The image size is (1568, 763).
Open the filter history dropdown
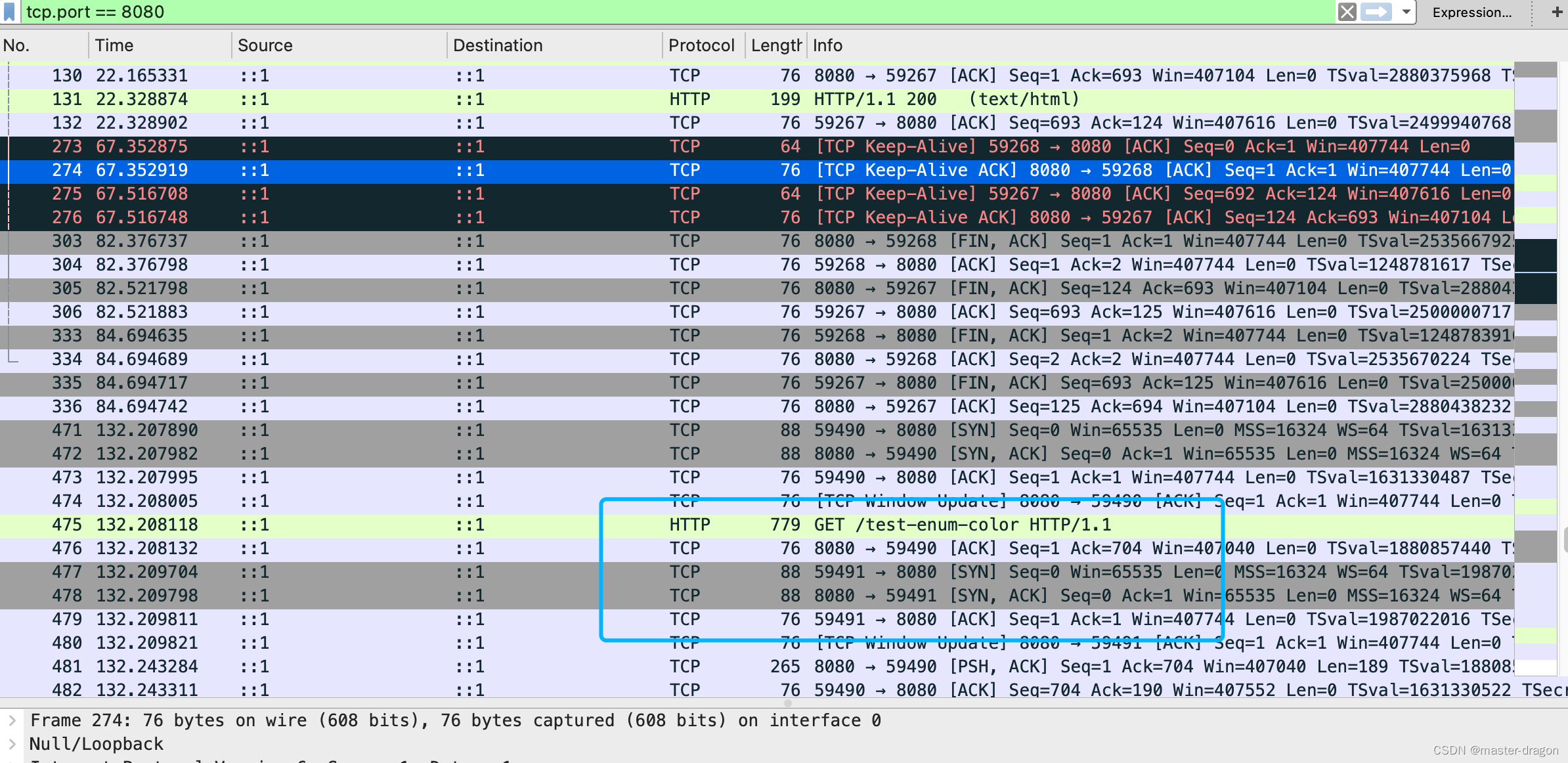1406,12
